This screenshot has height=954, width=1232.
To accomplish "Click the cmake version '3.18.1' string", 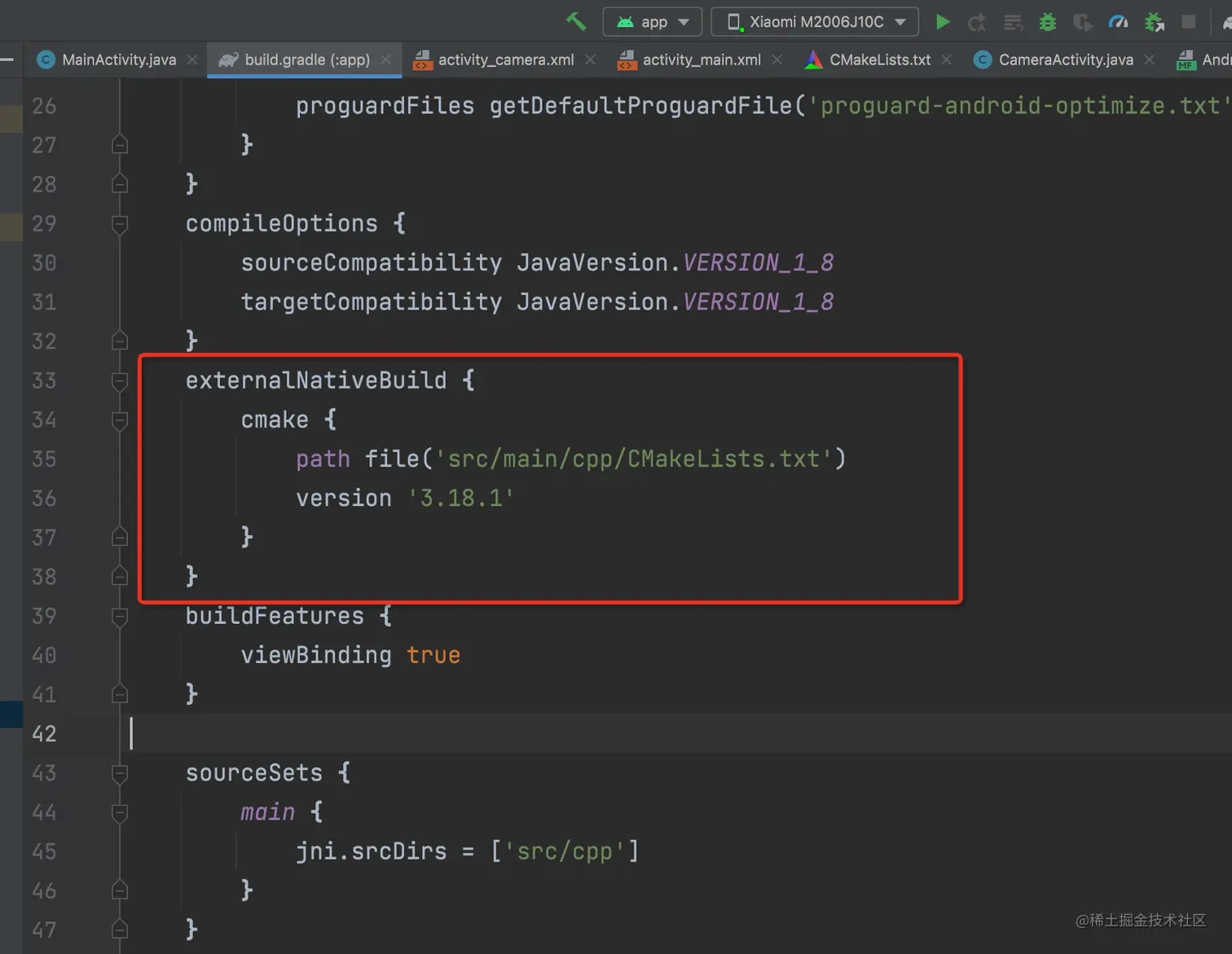I will (x=461, y=498).
